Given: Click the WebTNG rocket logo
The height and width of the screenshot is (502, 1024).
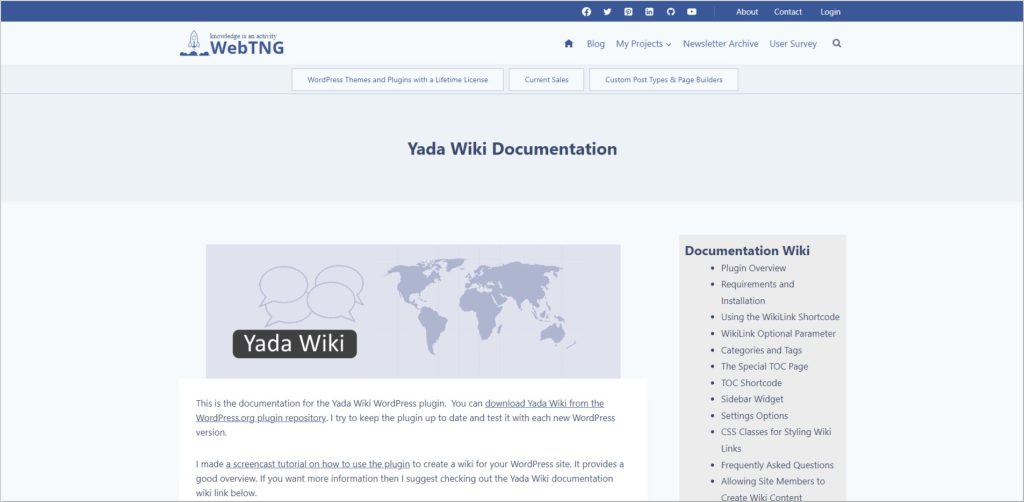Looking at the screenshot, I should (x=232, y=44).
